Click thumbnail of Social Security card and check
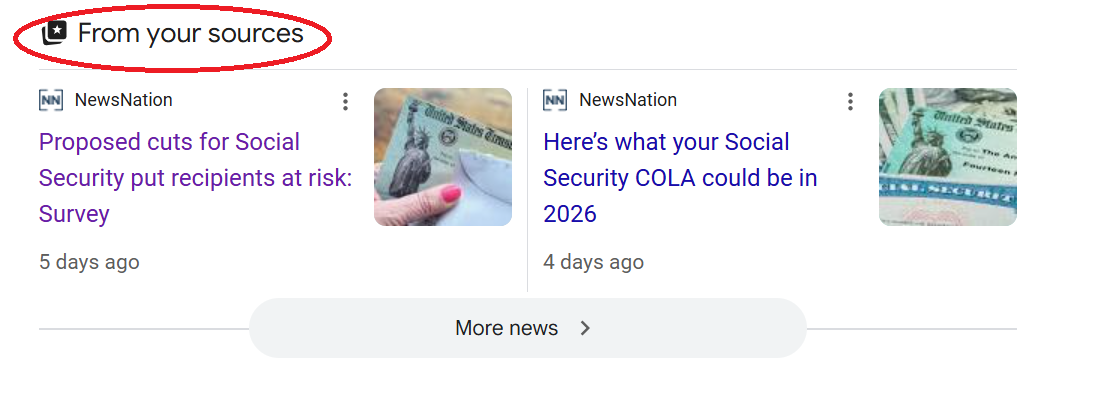 (947, 157)
